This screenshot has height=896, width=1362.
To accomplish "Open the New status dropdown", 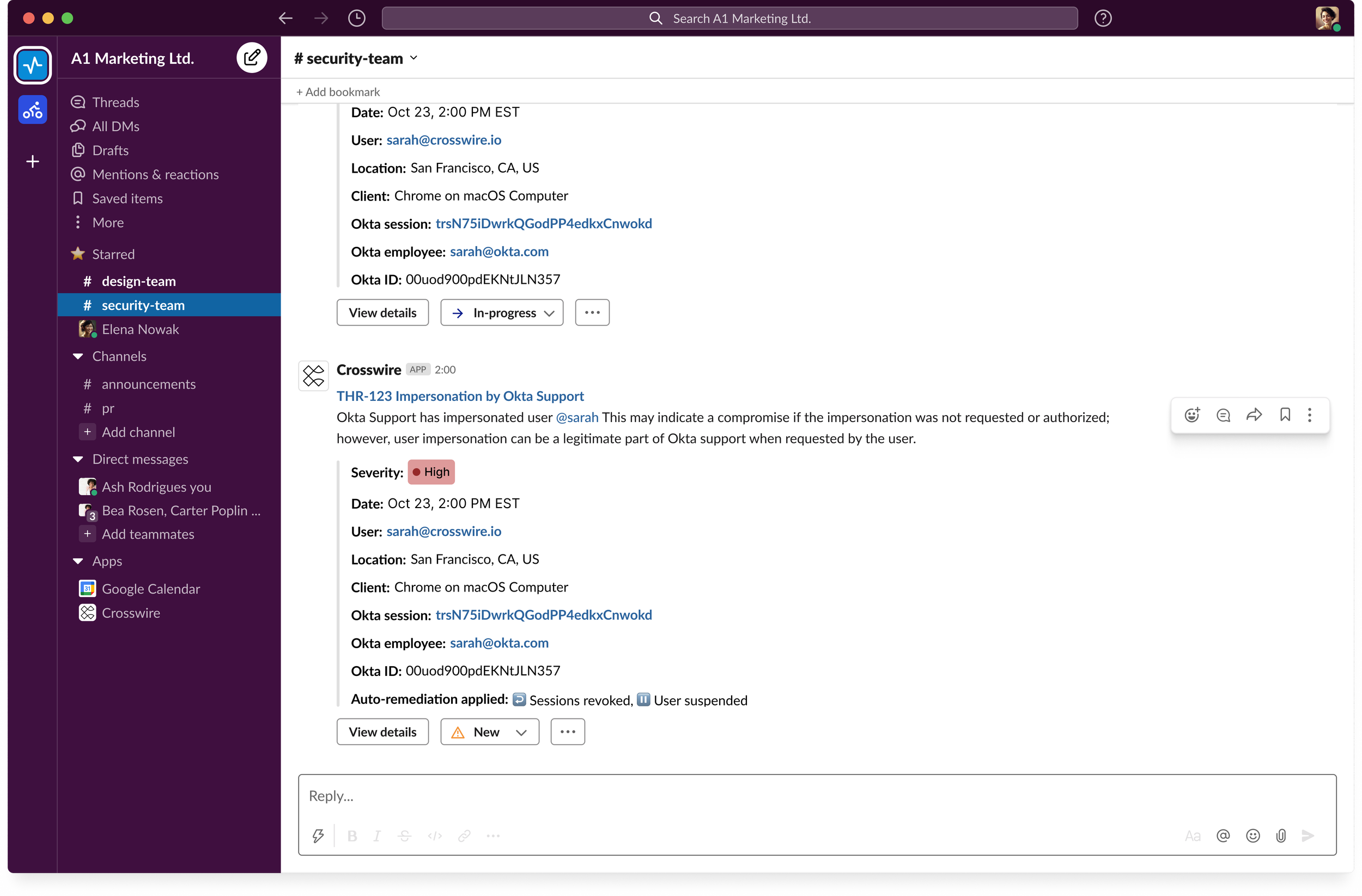I will pyautogui.click(x=489, y=732).
